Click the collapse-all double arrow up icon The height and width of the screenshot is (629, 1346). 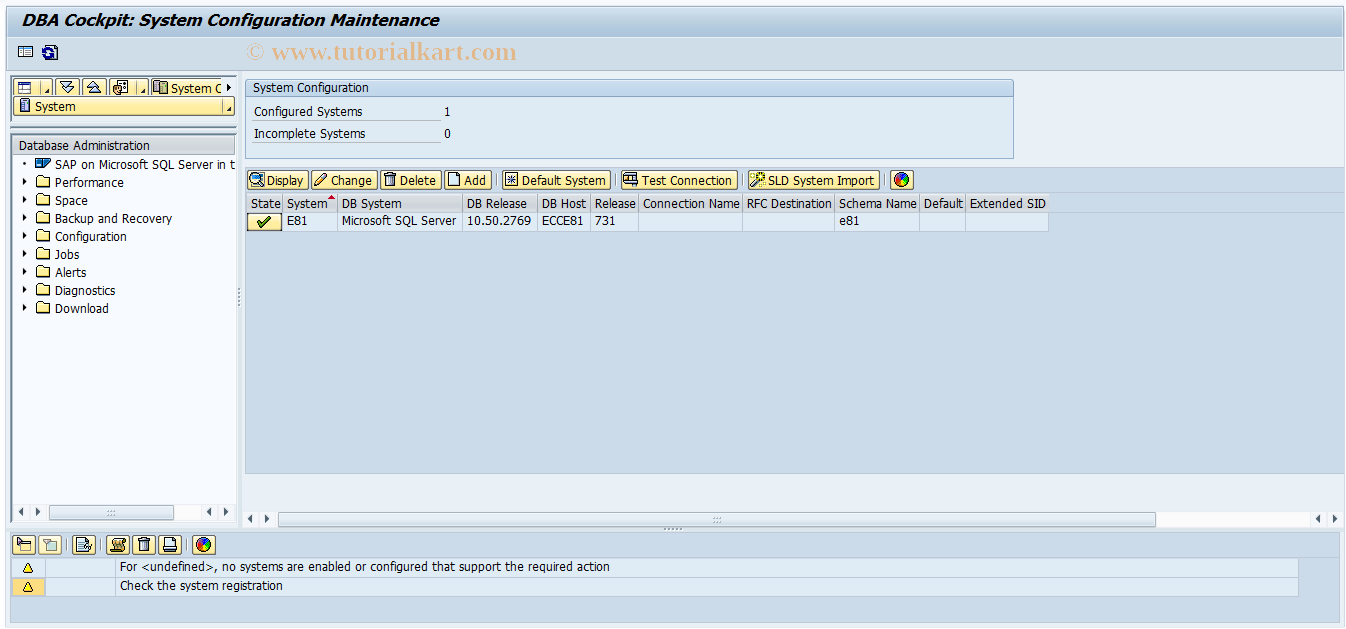[92, 87]
